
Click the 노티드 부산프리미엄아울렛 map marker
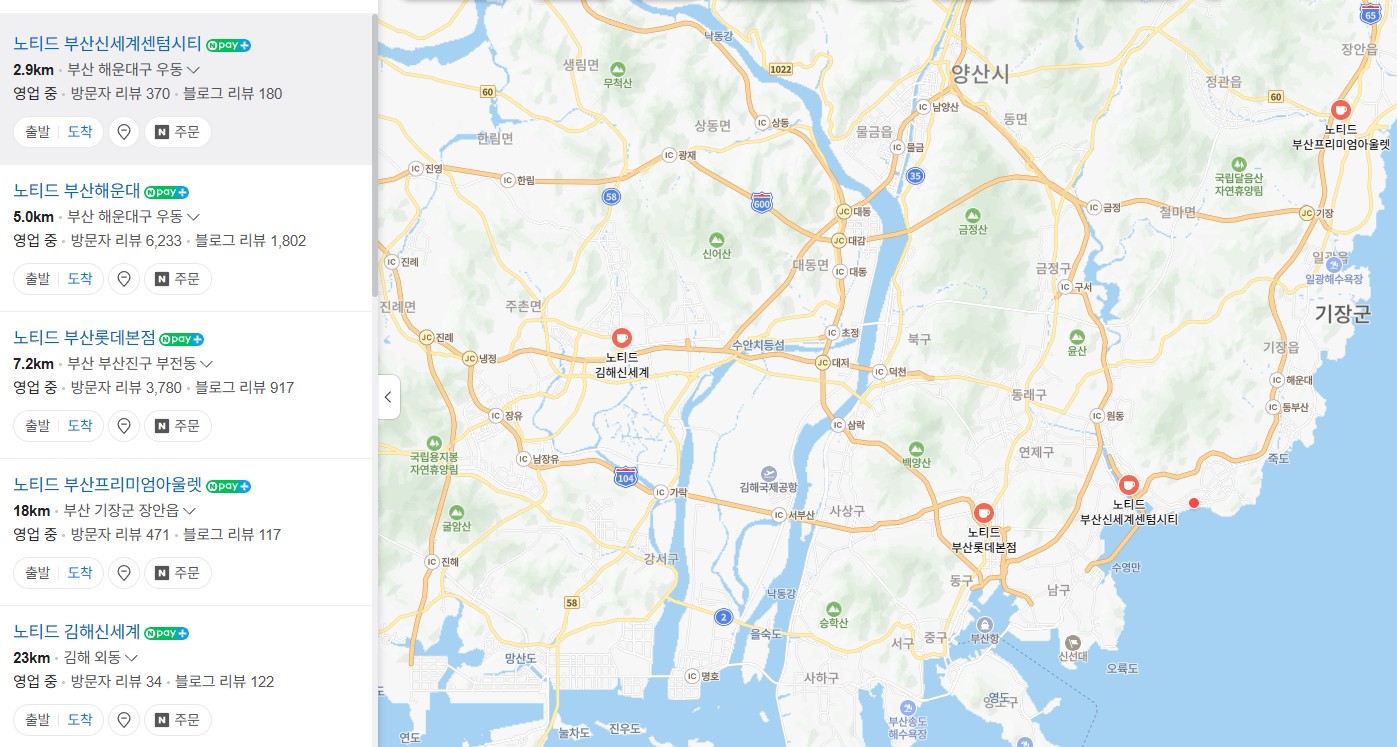point(1341,110)
